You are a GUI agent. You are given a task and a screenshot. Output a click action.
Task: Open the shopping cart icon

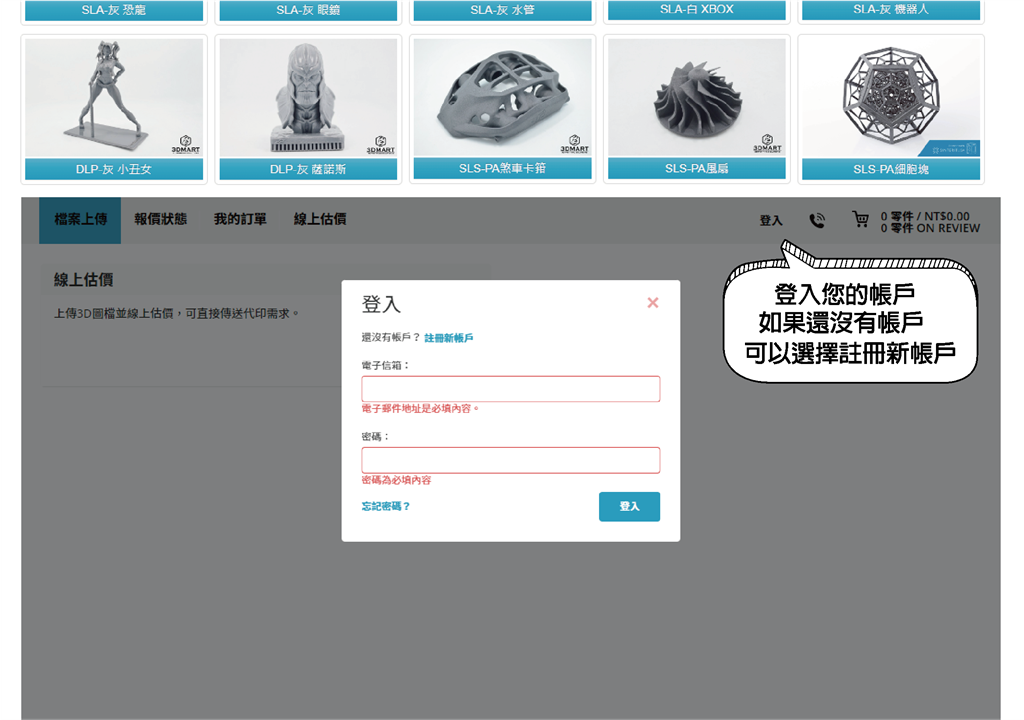859,220
